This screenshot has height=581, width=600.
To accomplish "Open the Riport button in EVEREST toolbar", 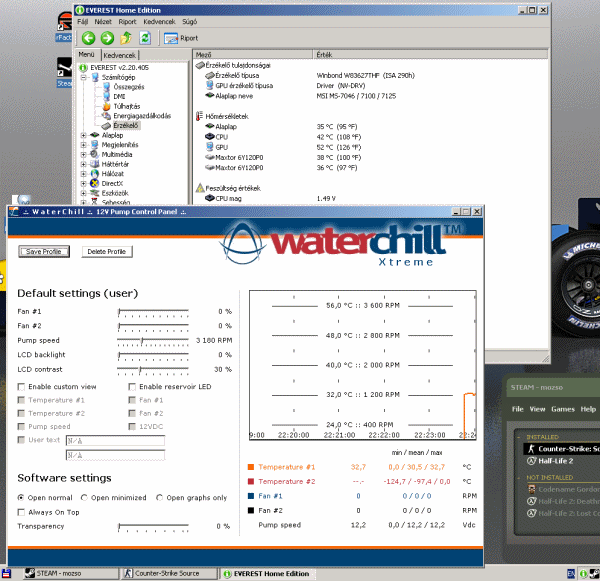I will 181,38.
